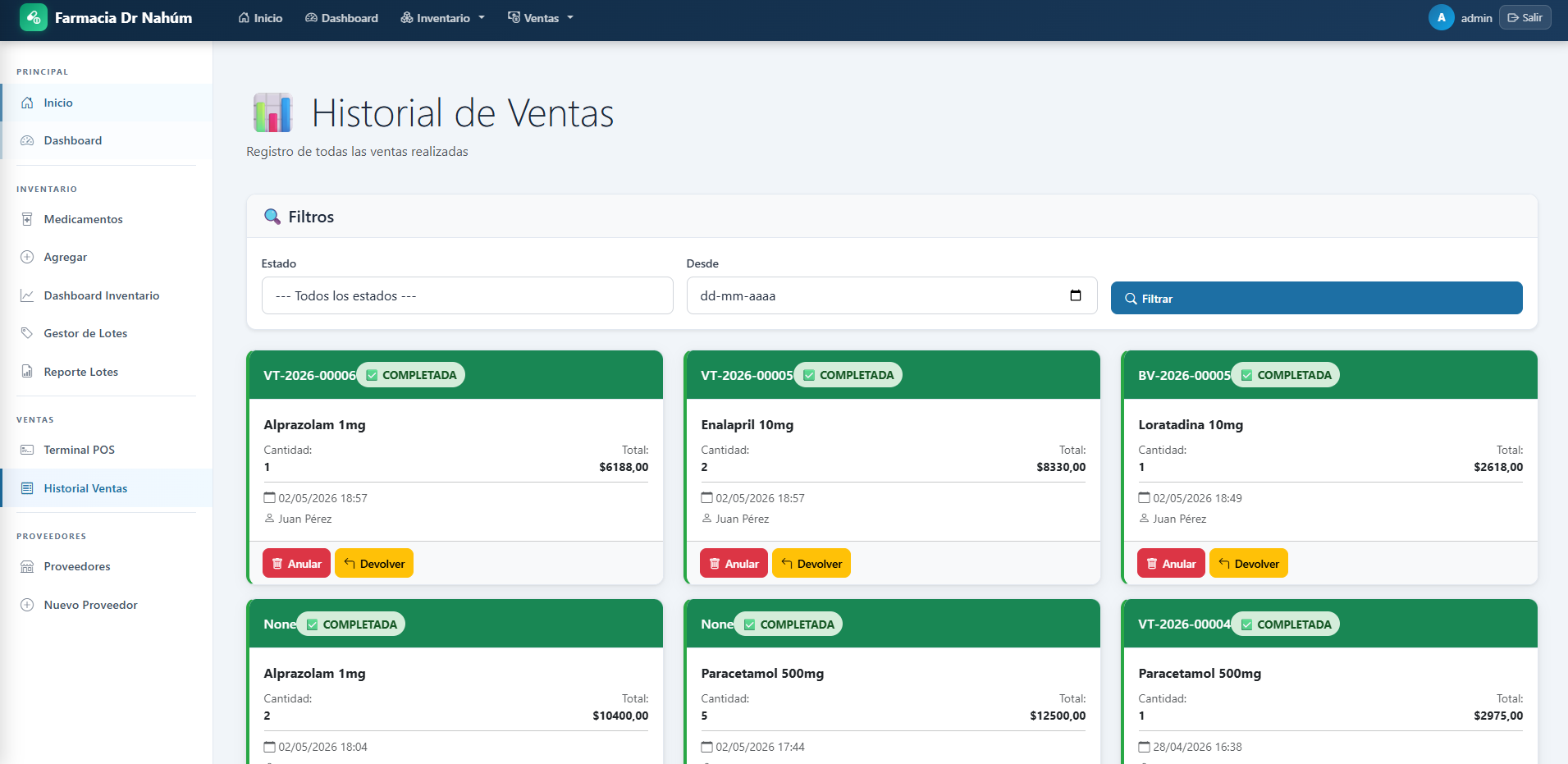
Task: Click COMPLETADA badge on BV-2026-00005
Action: coord(1286,375)
